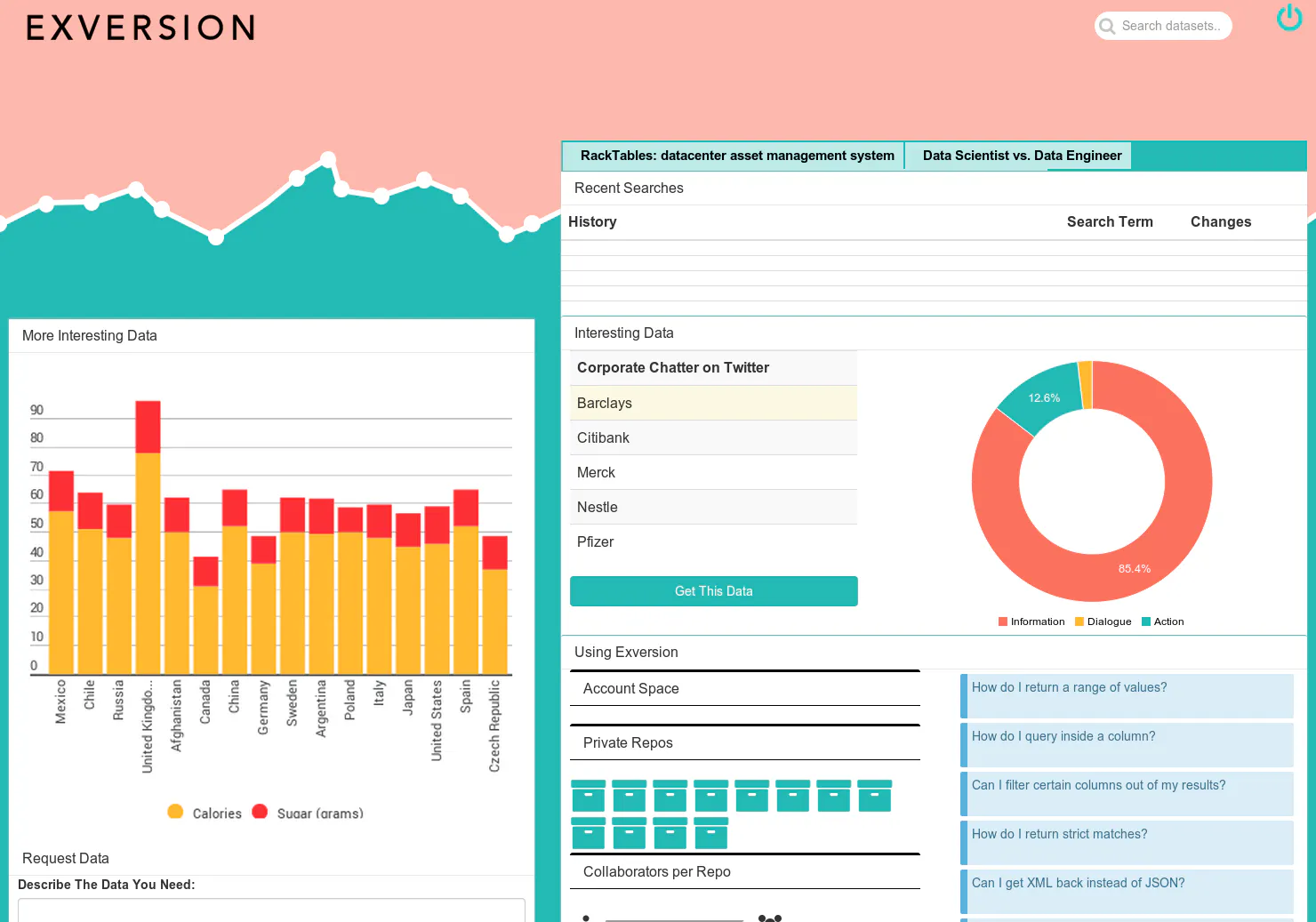Screen dimensions: 1316x922
Task: Select Citibank in Corporate Chatter list
Action: (713, 437)
